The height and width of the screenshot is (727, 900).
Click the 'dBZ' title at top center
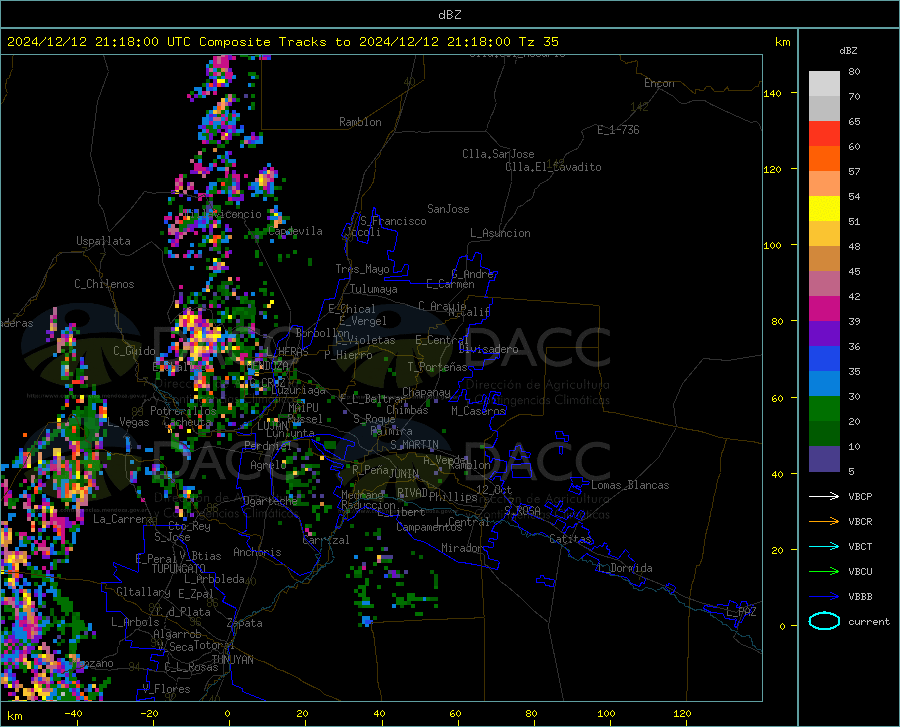click(449, 15)
